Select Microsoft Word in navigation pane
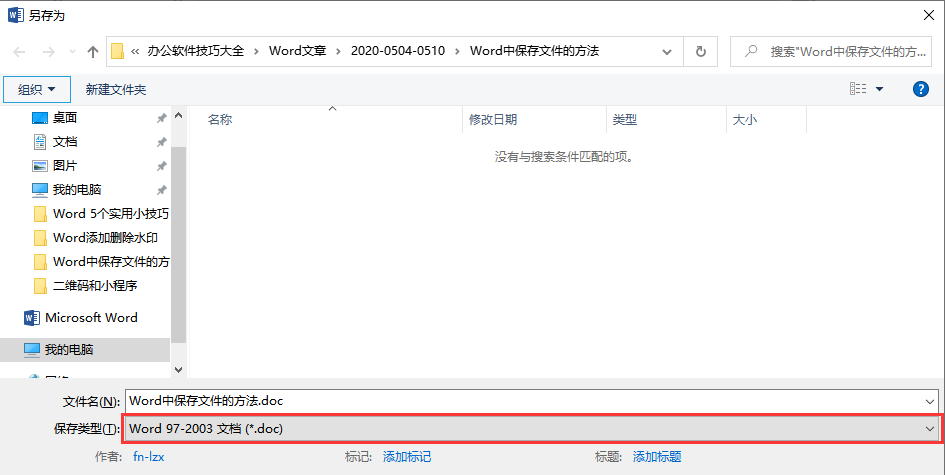Image resolution: width=946 pixels, height=475 pixels. pos(91,317)
